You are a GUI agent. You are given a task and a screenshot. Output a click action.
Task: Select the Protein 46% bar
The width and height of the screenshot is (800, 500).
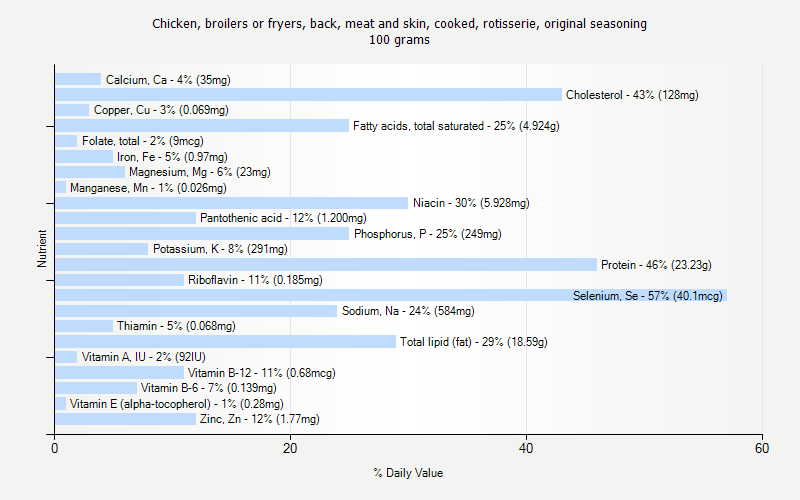(x=325, y=264)
